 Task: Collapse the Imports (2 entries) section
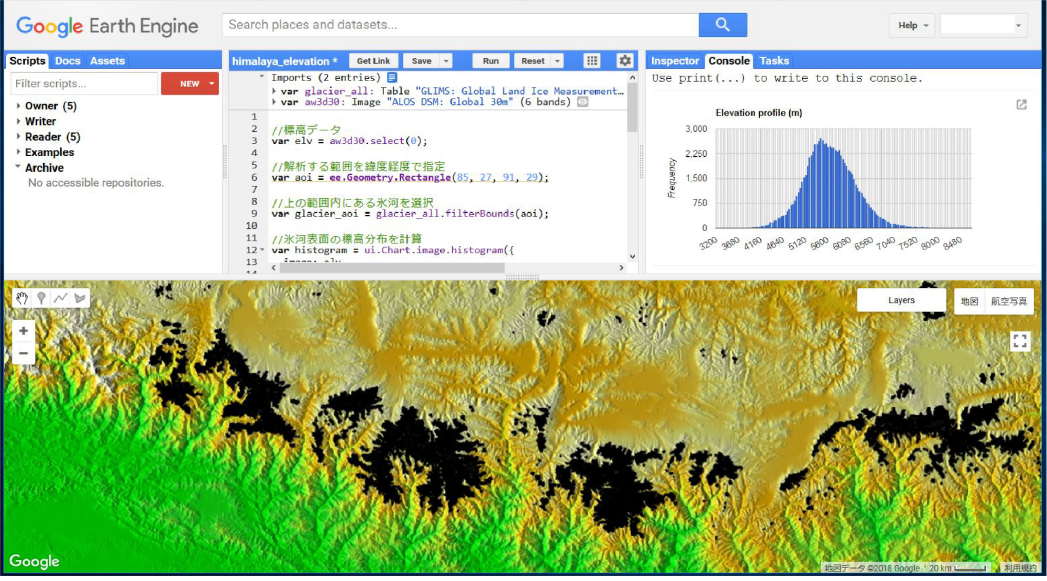262,77
